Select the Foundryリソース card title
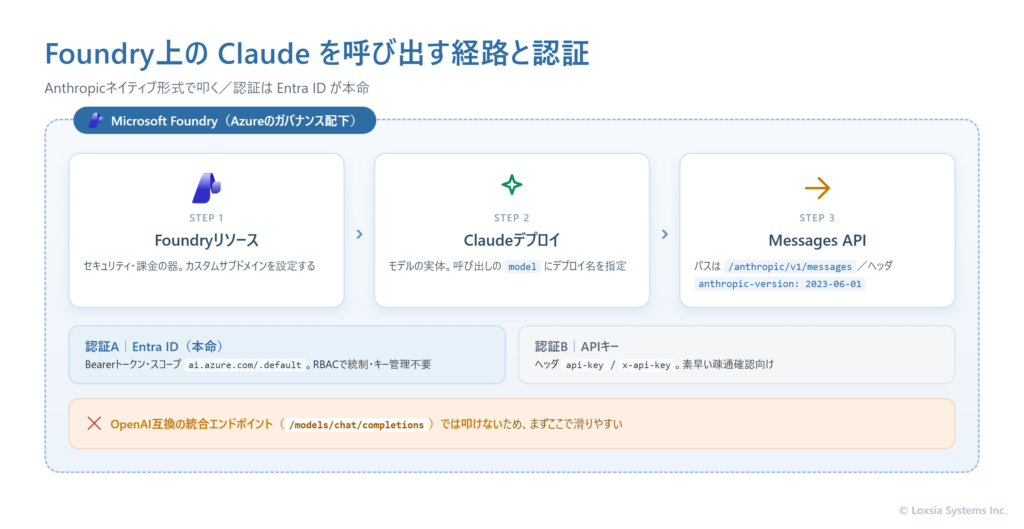Image resolution: width=1024 pixels, height=529 pixels. (x=206, y=240)
